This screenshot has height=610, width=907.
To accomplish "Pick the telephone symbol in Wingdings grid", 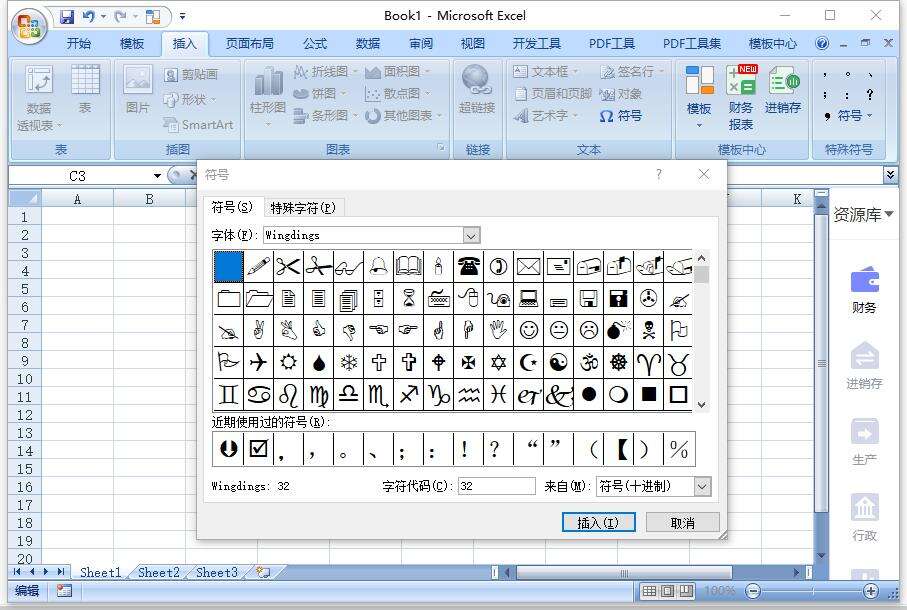I will 469,267.
